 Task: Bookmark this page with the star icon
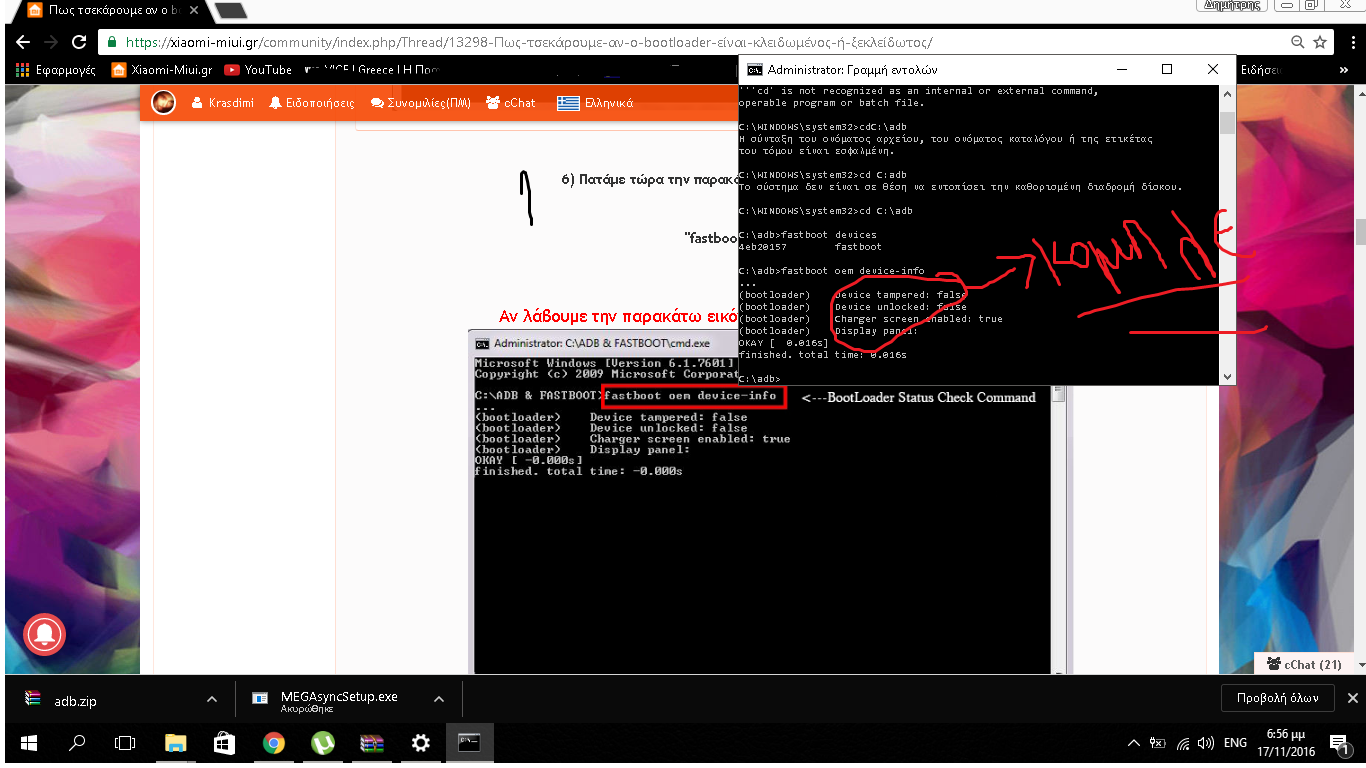[x=1320, y=43]
